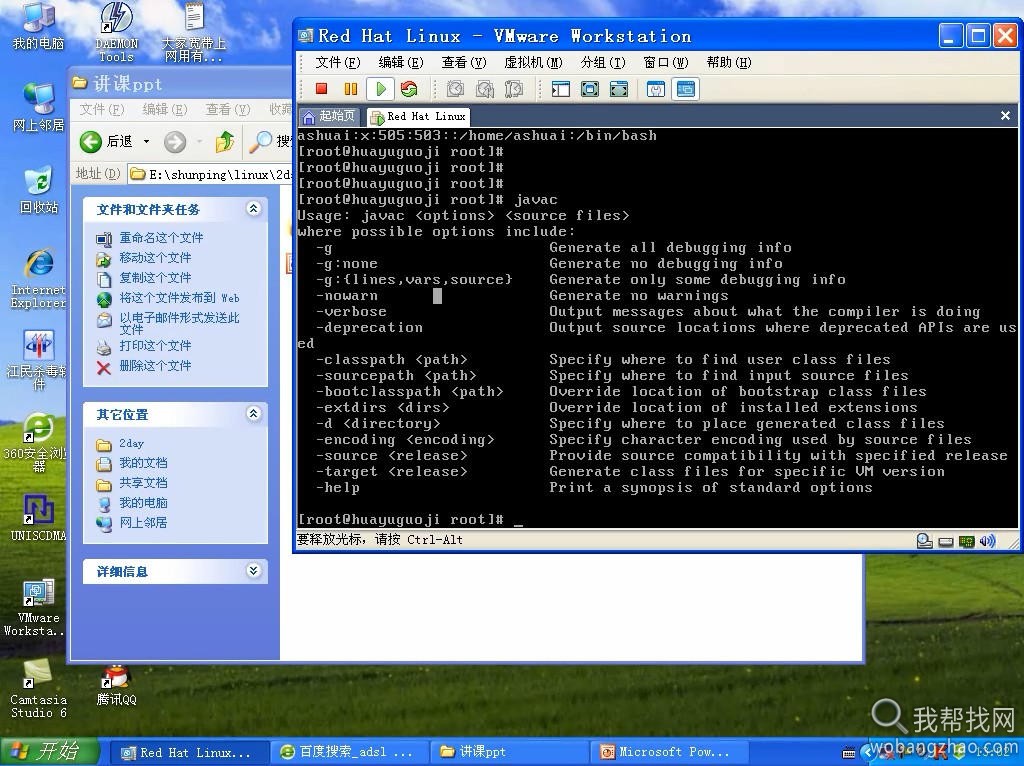The width and height of the screenshot is (1024, 766).
Task: Select the Red Hat Linux VM tab
Action: [418, 117]
